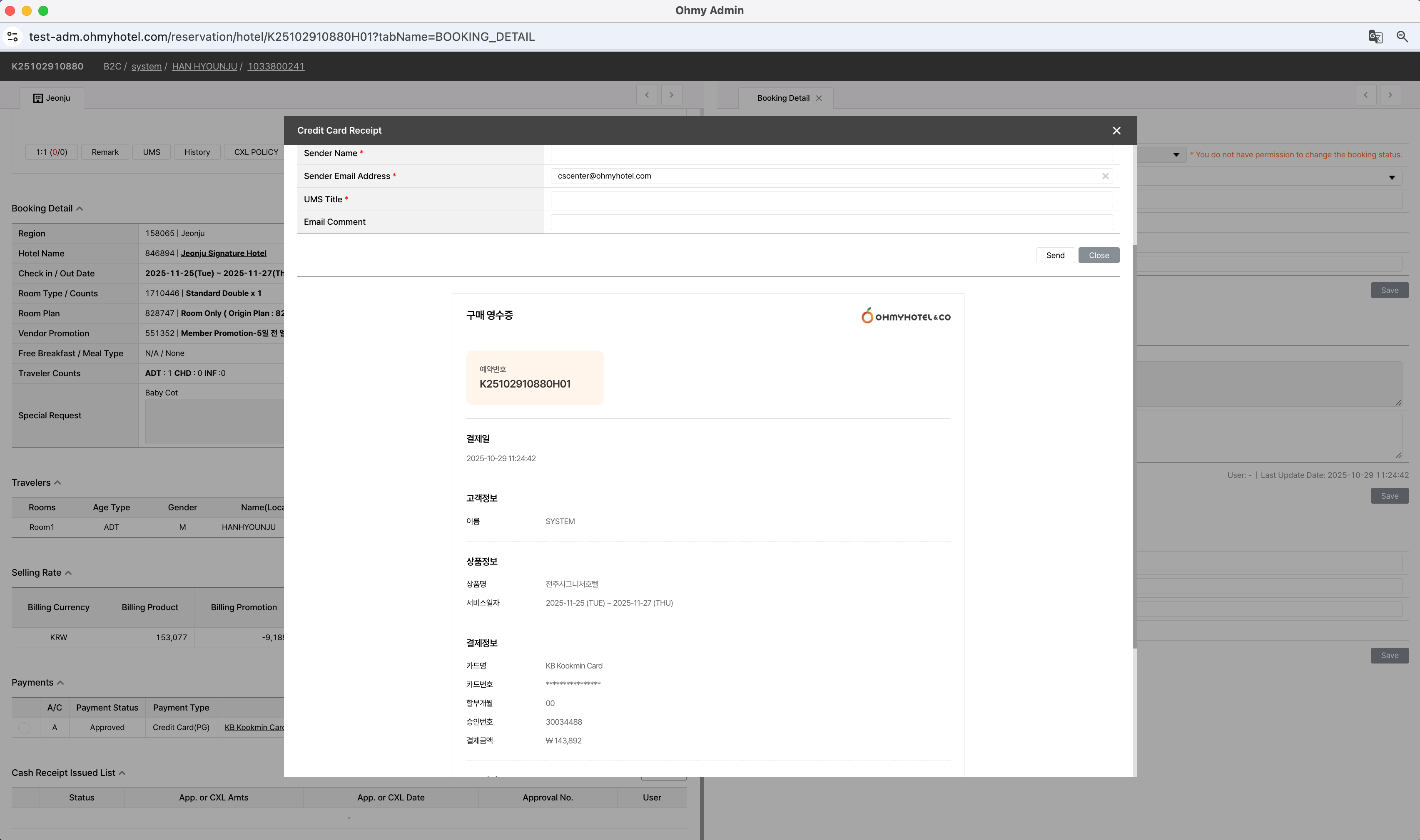
Task: Open site settings icon beside the URL
Action: 12,37
